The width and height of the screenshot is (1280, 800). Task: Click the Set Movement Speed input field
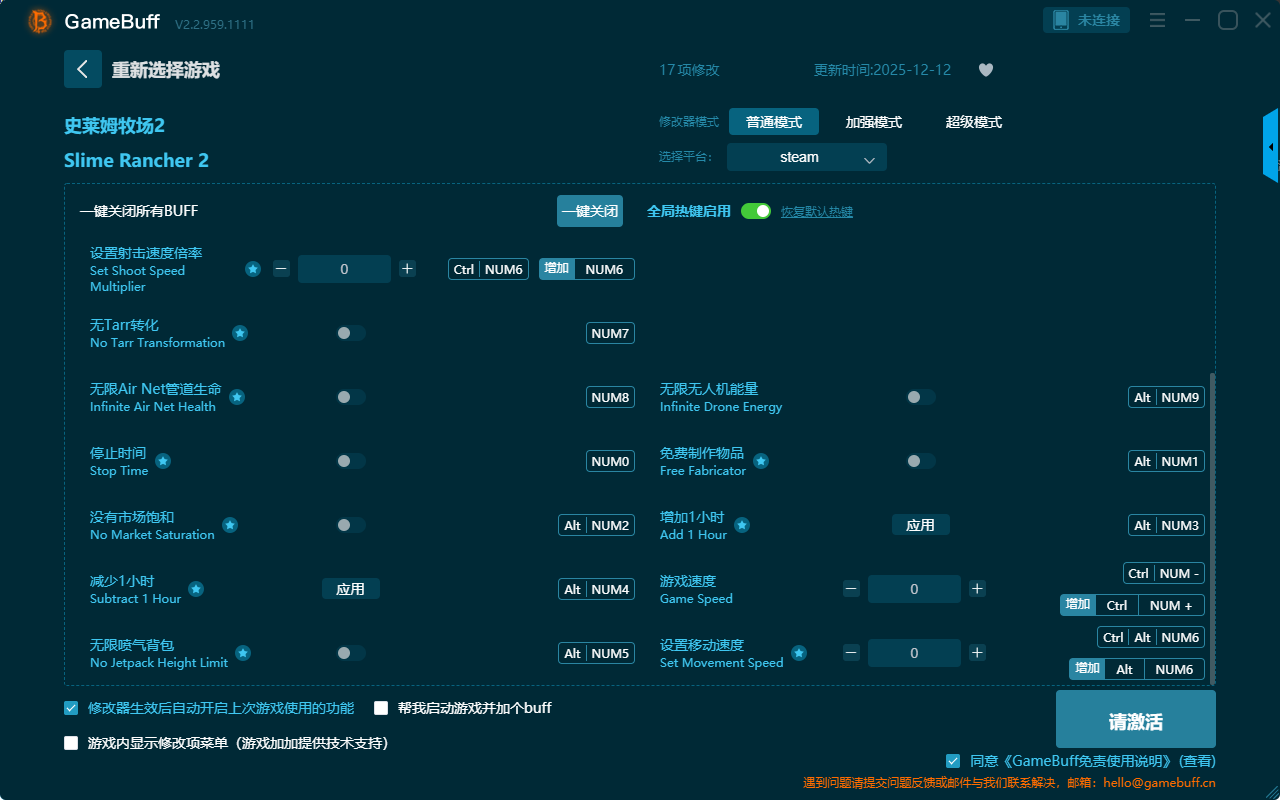[x=914, y=653]
